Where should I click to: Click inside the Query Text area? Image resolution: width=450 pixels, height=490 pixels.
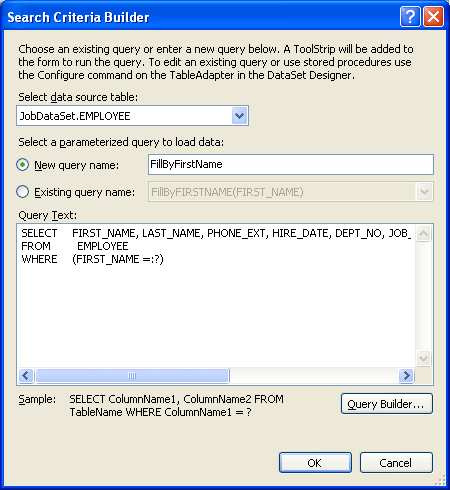[x=216, y=295]
